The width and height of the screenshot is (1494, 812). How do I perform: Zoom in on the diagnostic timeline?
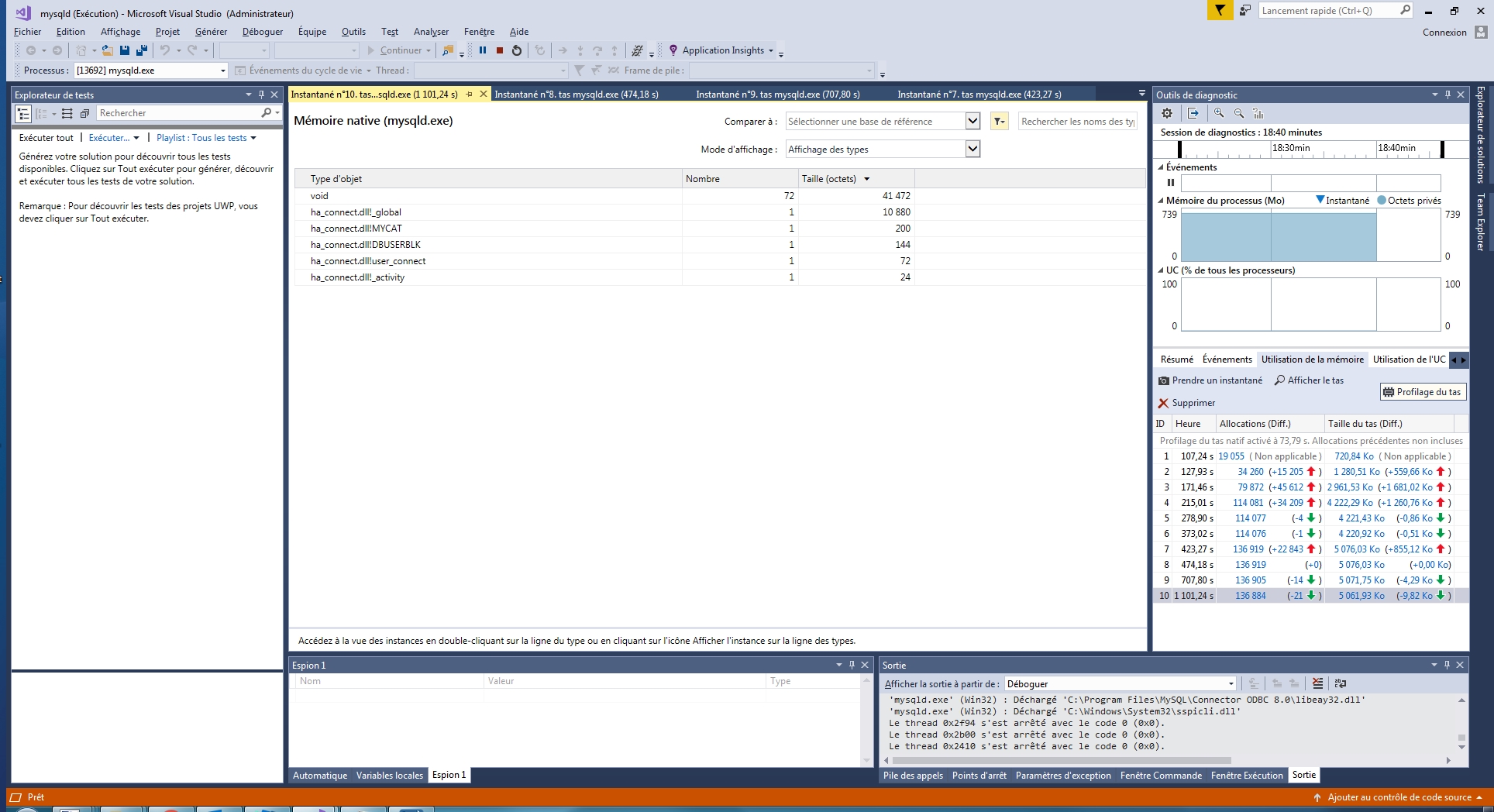tap(1219, 113)
